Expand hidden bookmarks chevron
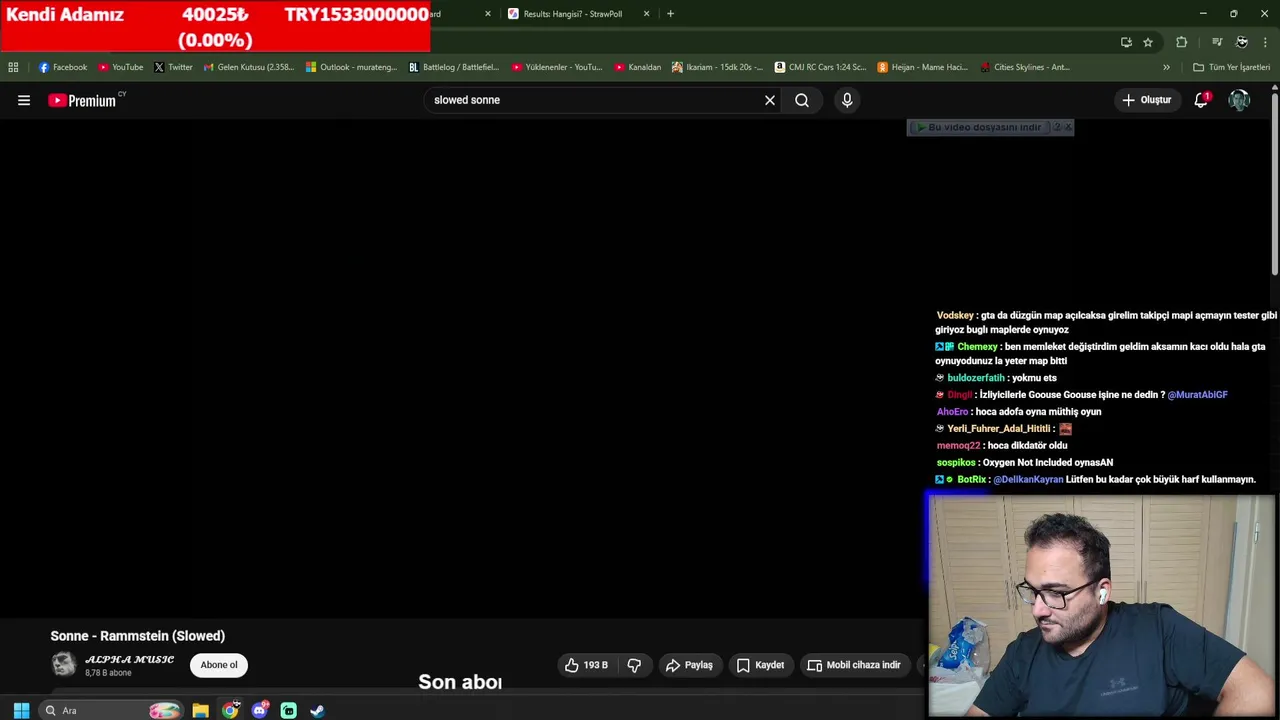1280x720 pixels. coord(1166,67)
